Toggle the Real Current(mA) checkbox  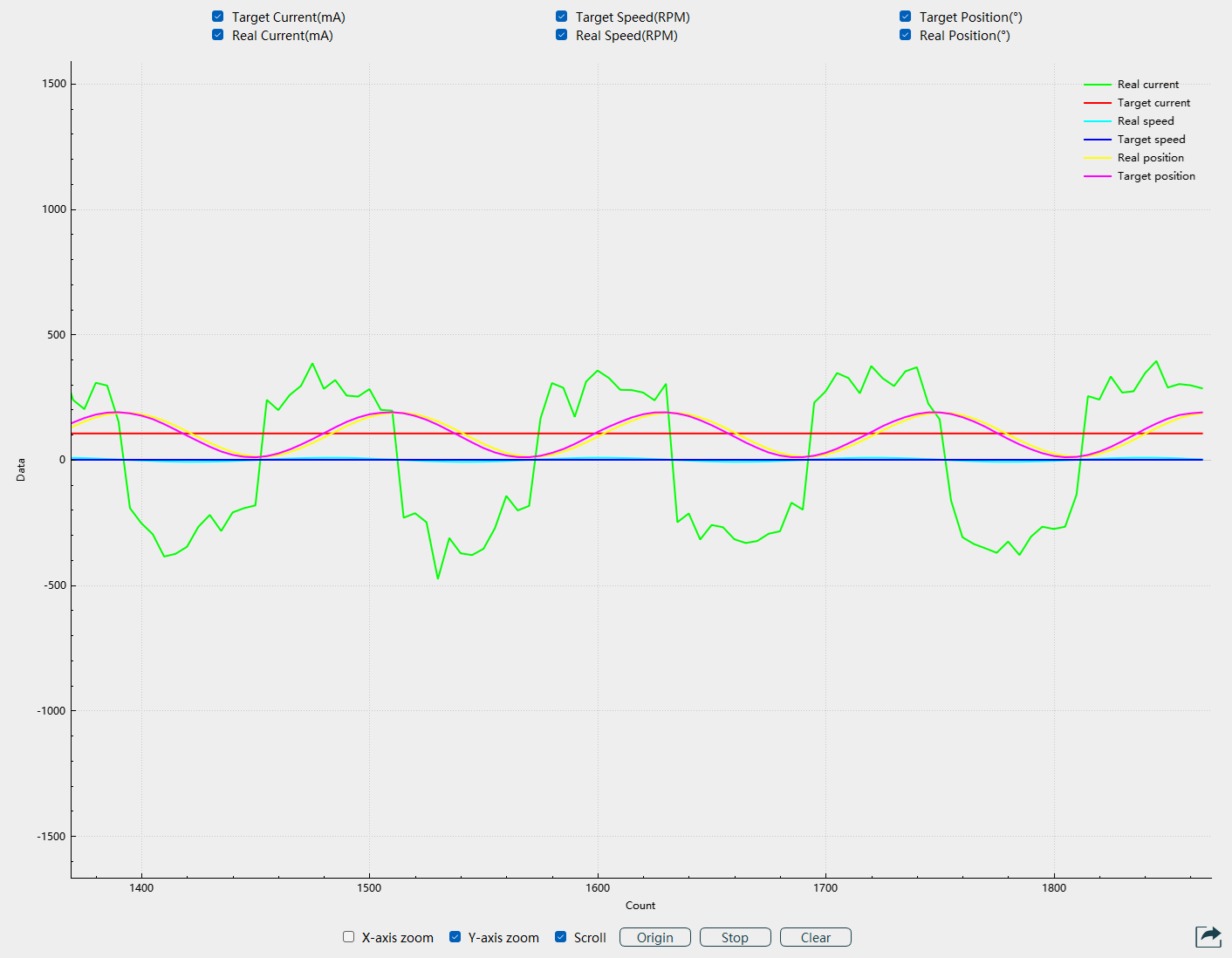pyautogui.click(x=218, y=35)
